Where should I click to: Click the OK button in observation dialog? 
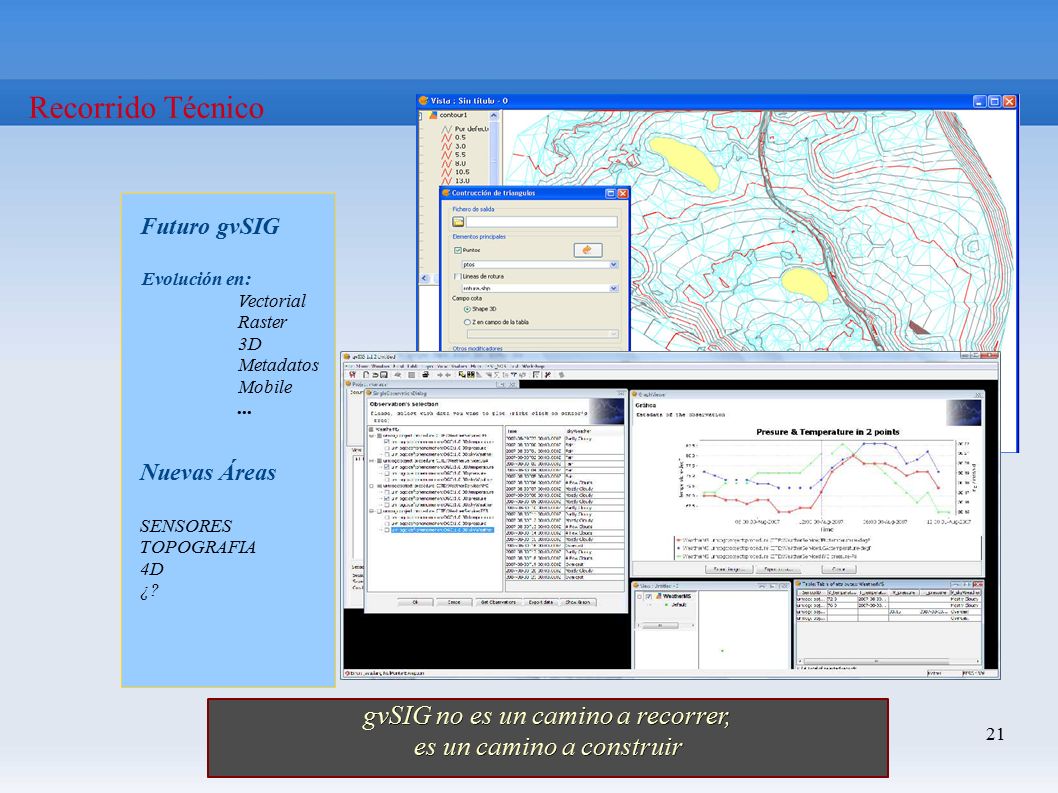click(415, 602)
